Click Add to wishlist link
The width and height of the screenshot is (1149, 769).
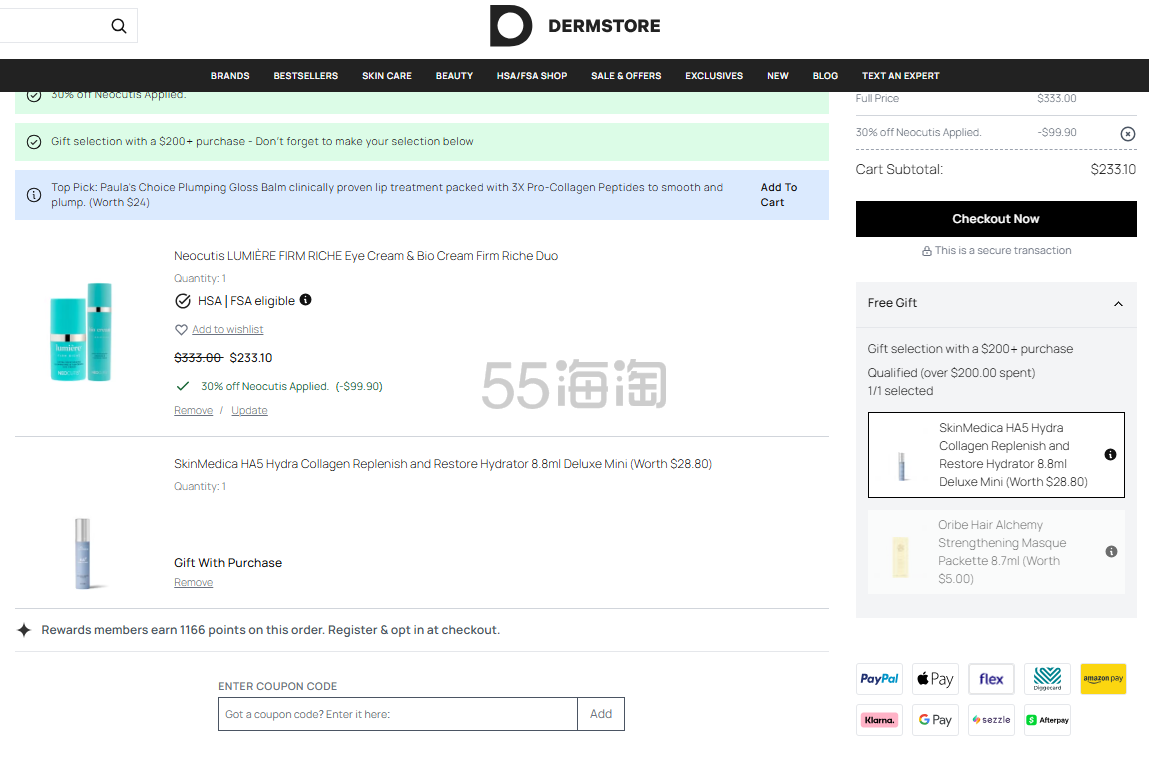227,330
